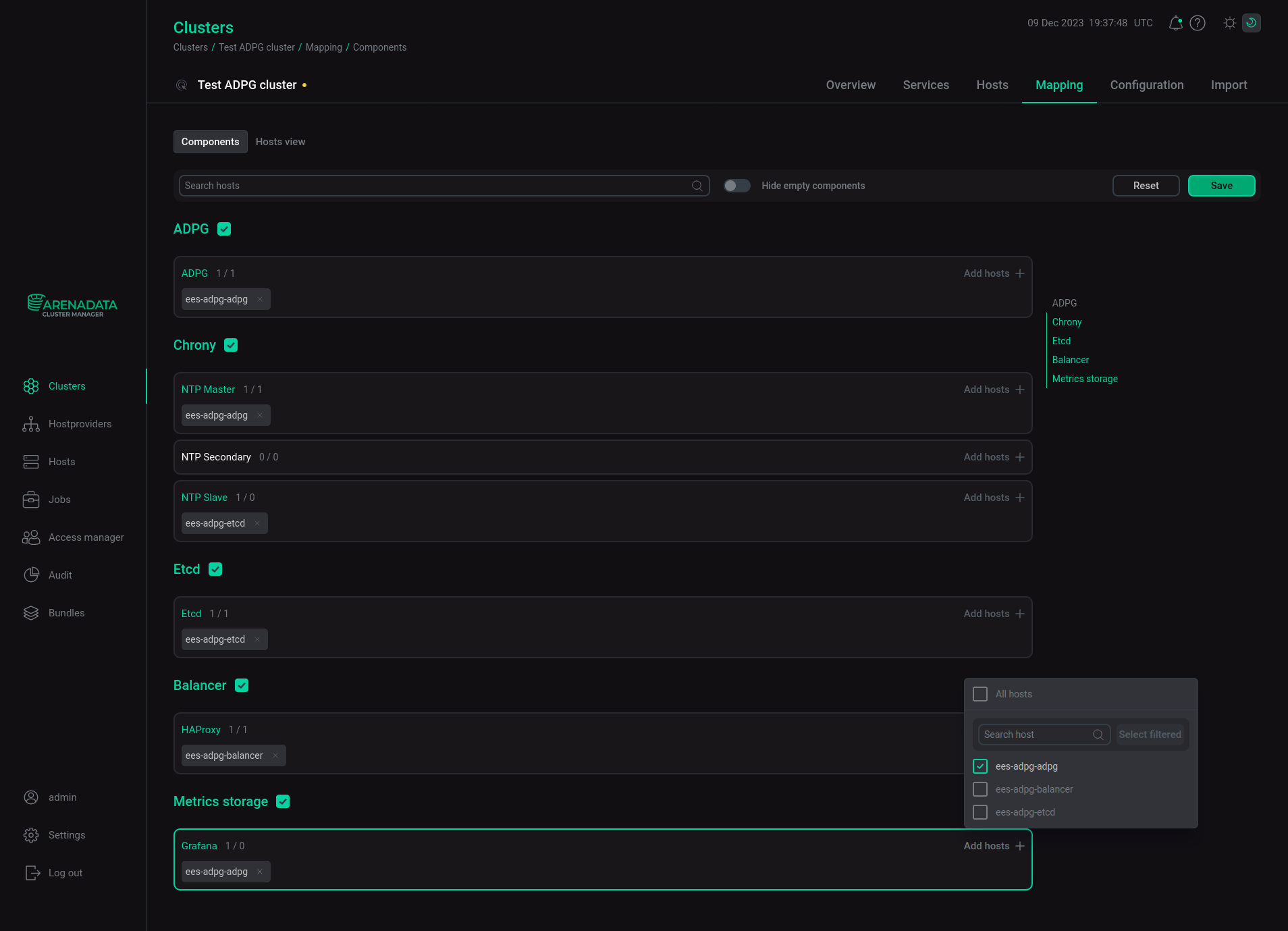Screen dimensions: 1288x931
Task: Click Log out icon
Action: pyautogui.click(x=31, y=873)
